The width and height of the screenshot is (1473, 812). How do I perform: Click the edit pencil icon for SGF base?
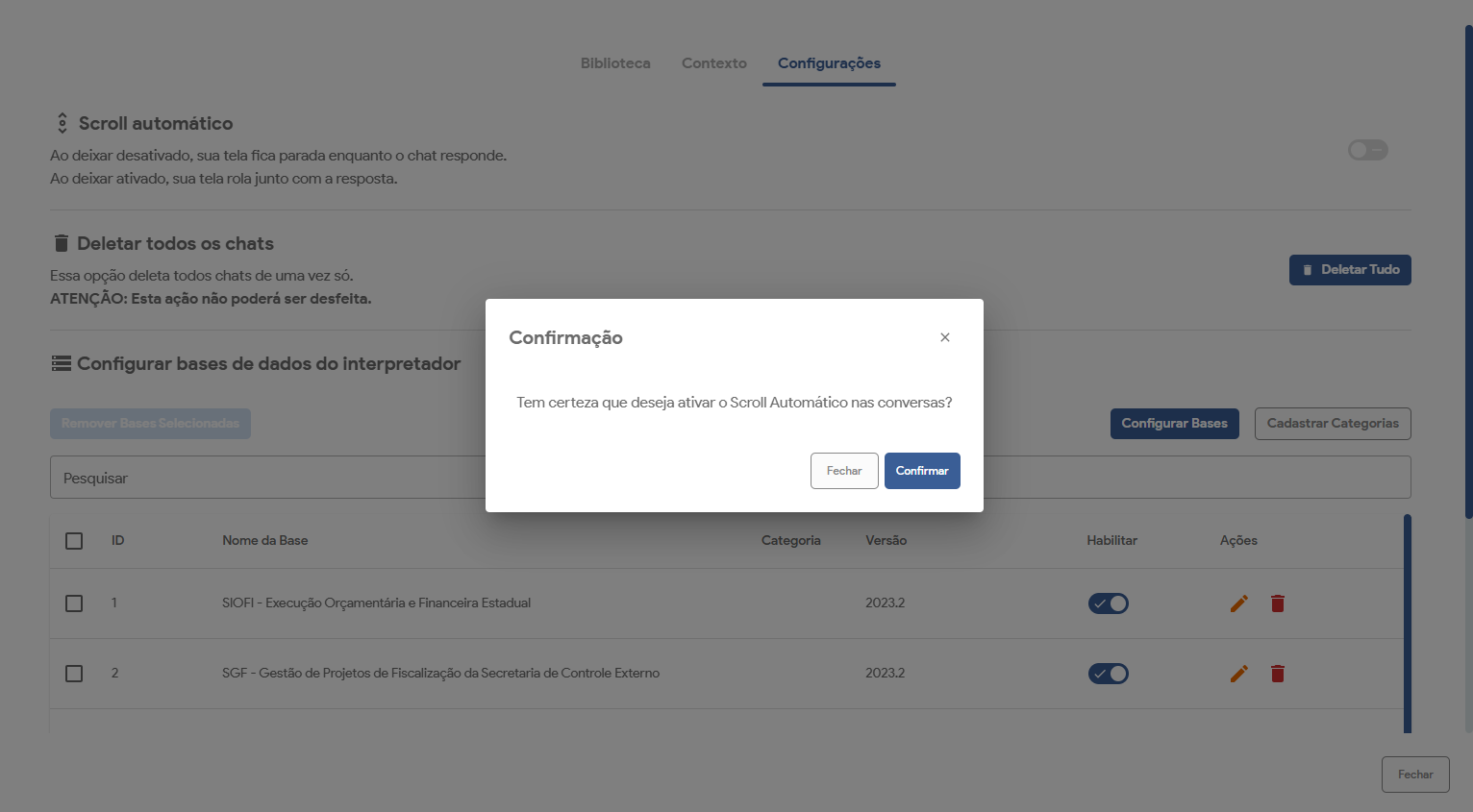point(1239,674)
